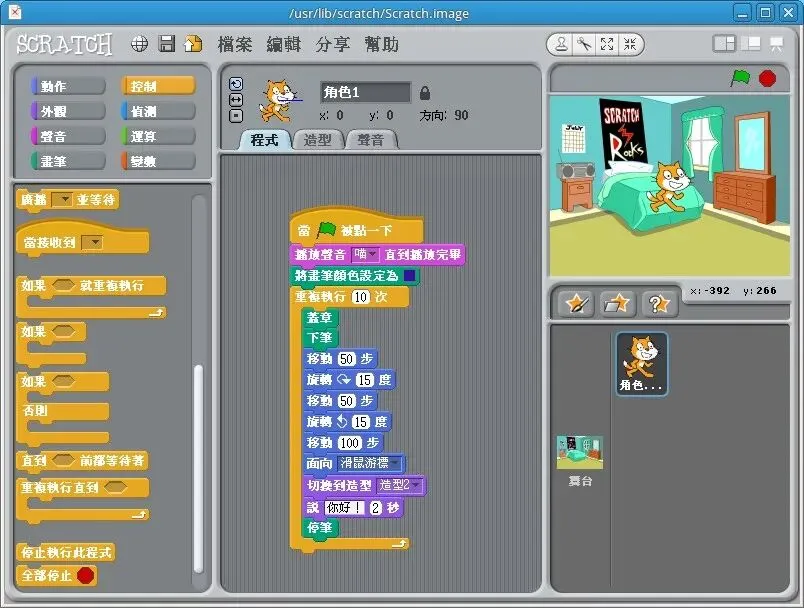Select the 外觀 block category
Image resolution: width=804 pixels, height=608 pixels.
click(68, 111)
